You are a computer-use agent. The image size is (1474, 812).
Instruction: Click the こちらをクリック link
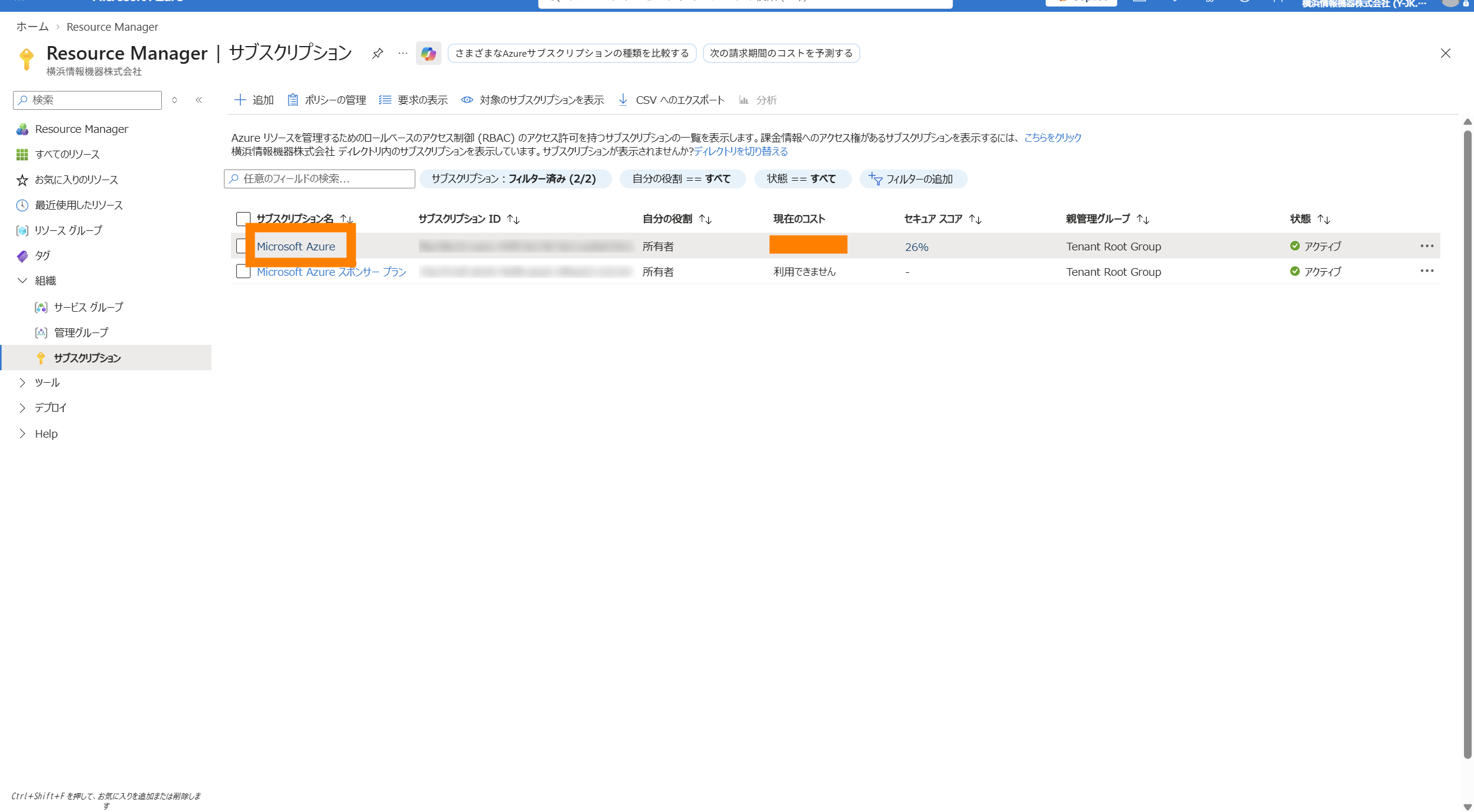point(1053,138)
